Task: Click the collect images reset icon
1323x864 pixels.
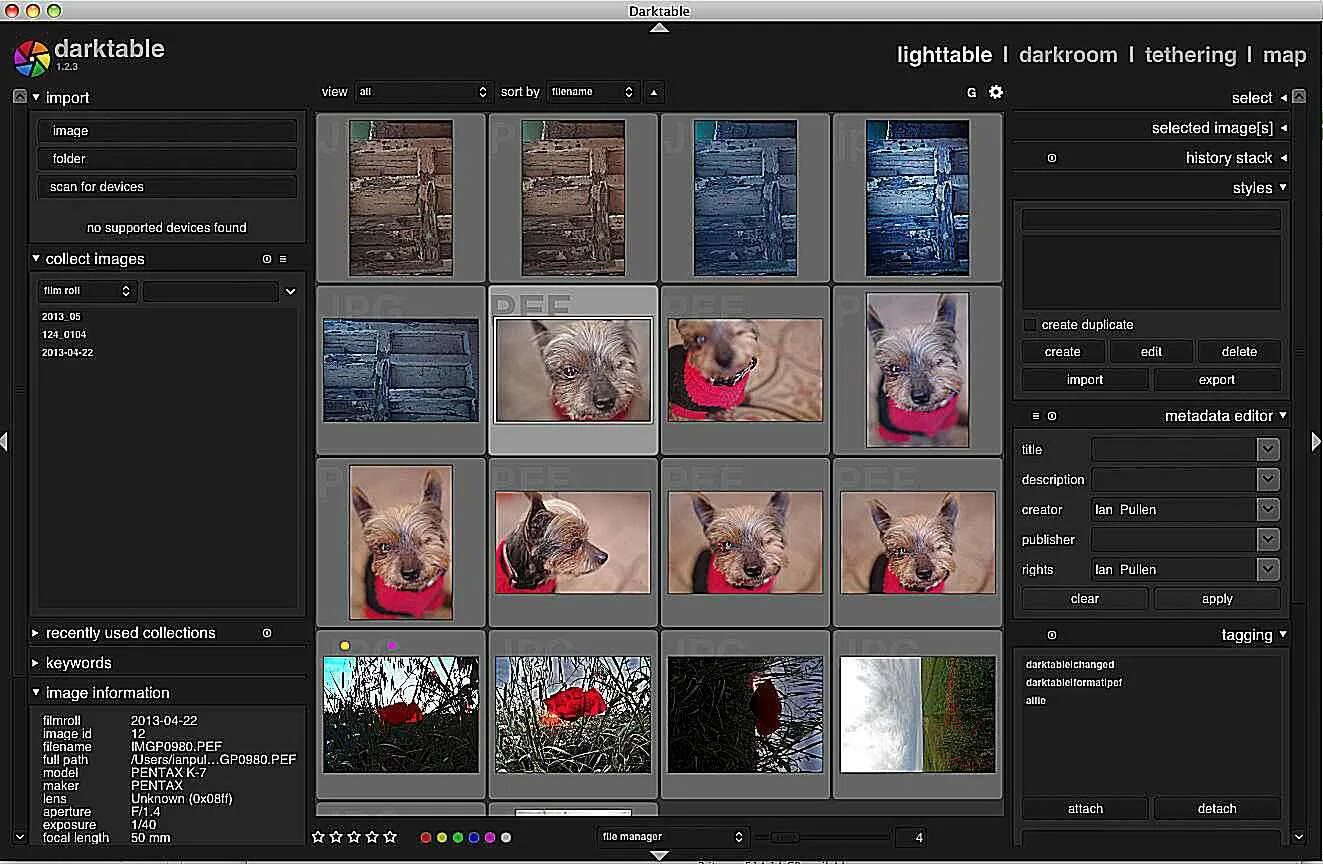Action: [267, 259]
